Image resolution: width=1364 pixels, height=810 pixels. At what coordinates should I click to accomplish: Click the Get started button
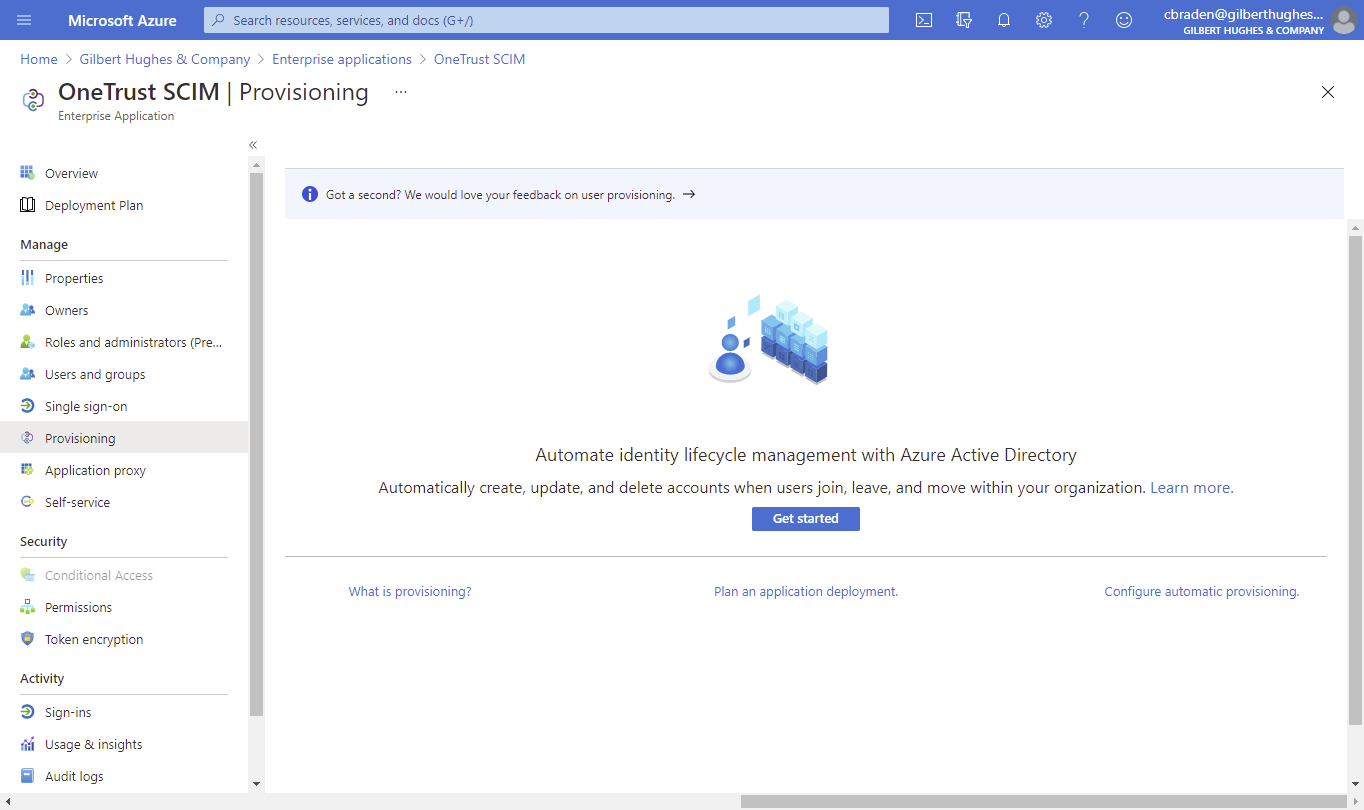[x=805, y=518]
